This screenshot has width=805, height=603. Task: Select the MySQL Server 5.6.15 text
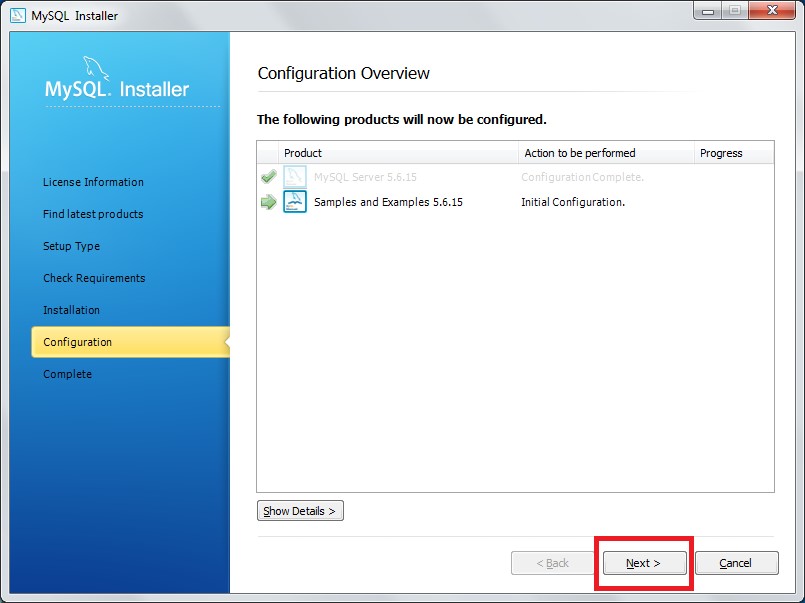365,177
